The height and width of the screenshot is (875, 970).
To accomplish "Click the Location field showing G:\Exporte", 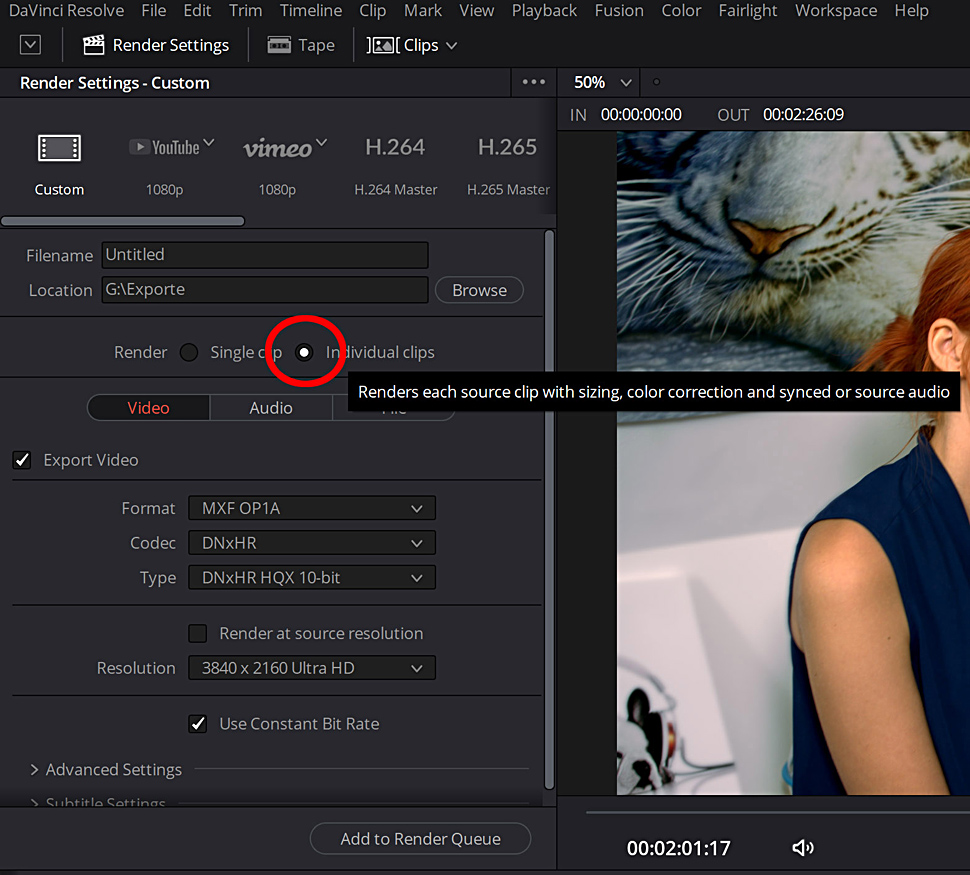I will coord(265,290).
